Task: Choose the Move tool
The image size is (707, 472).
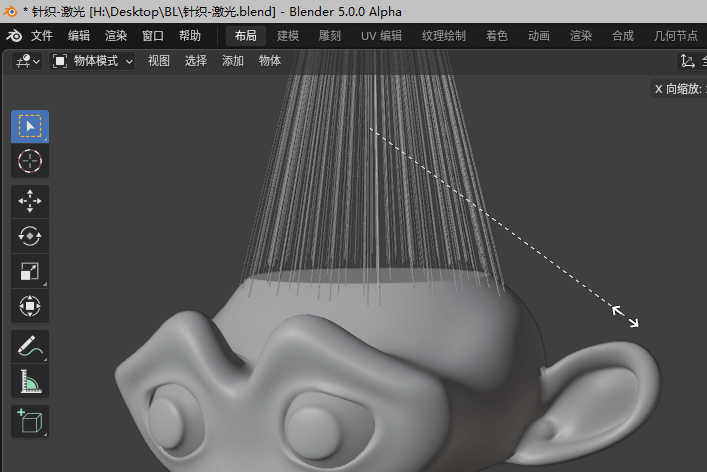Action: tap(30, 201)
